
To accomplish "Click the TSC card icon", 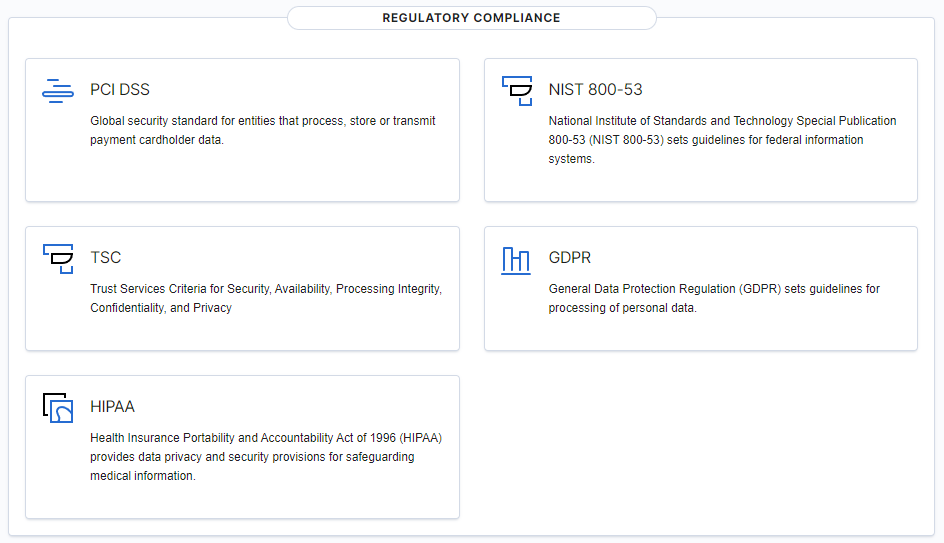I will click(58, 259).
